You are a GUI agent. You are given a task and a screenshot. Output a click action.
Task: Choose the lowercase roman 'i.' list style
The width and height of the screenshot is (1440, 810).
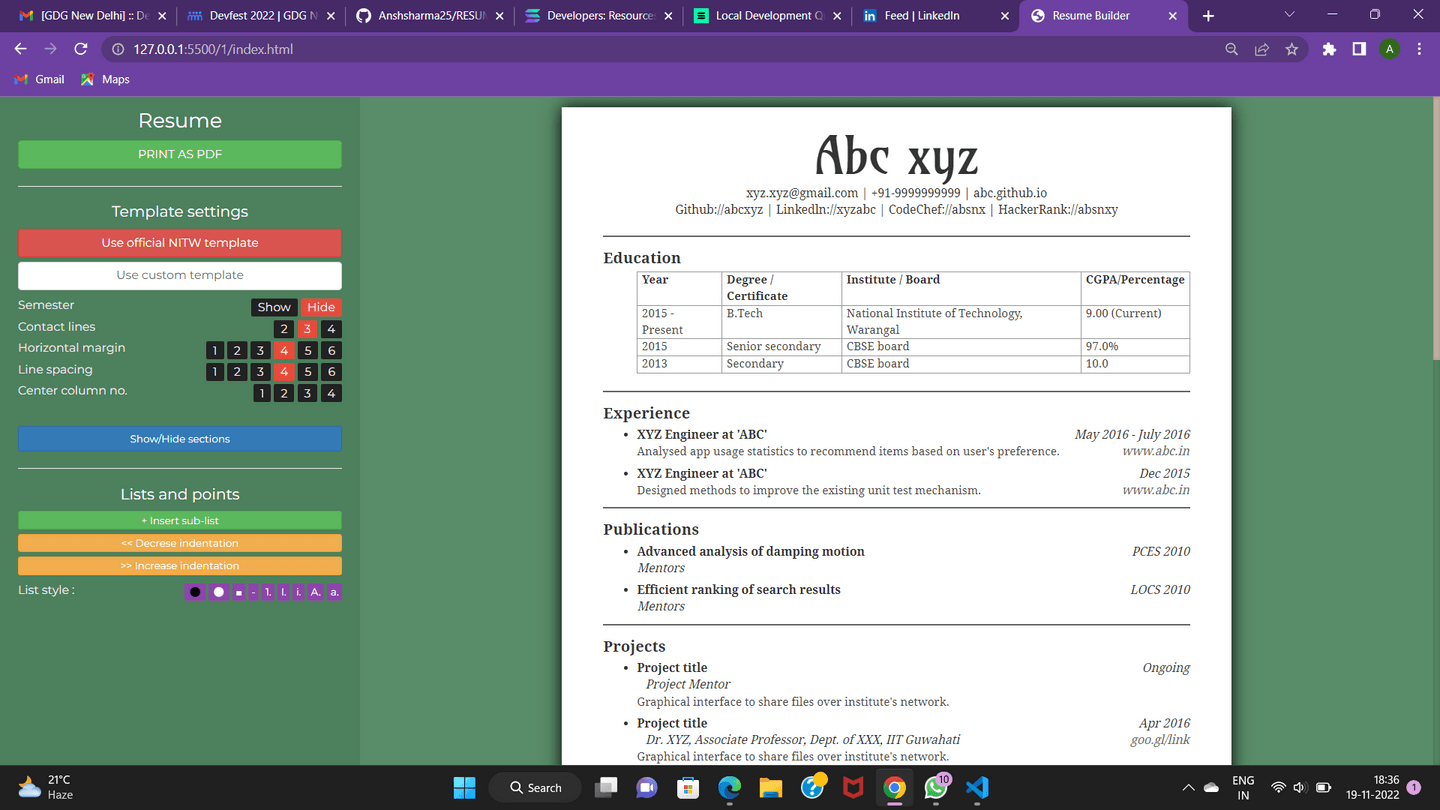[x=299, y=592]
